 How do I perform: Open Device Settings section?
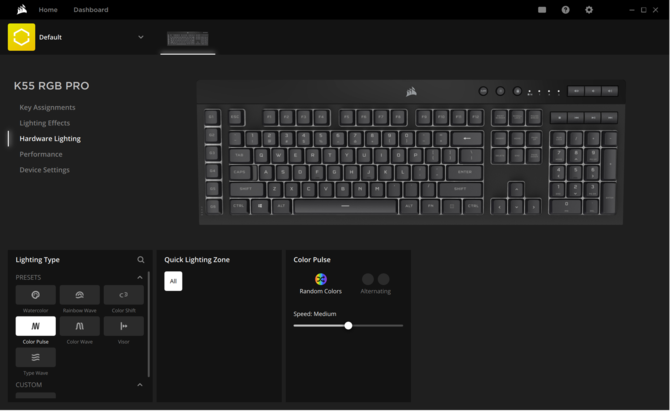pyautogui.click(x=44, y=170)
